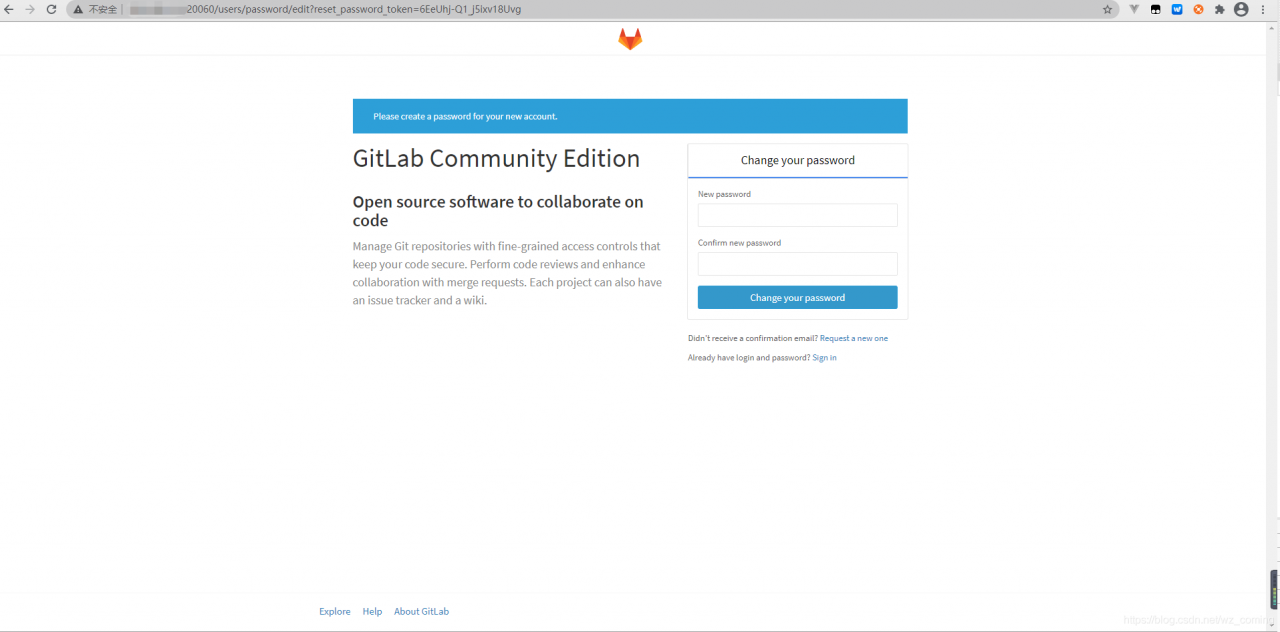
Task: Click the 'New password' label
Action: click(x=724, y=194)
